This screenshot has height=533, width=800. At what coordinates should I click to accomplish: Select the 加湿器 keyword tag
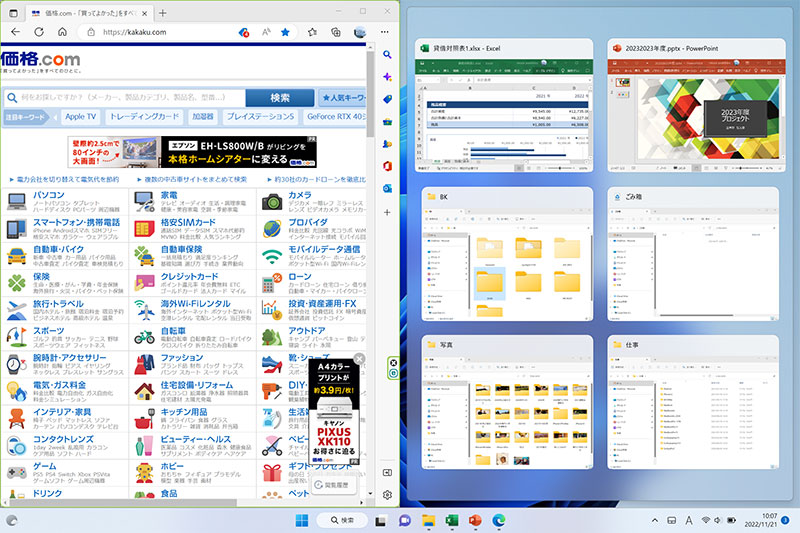coord(203,117)
